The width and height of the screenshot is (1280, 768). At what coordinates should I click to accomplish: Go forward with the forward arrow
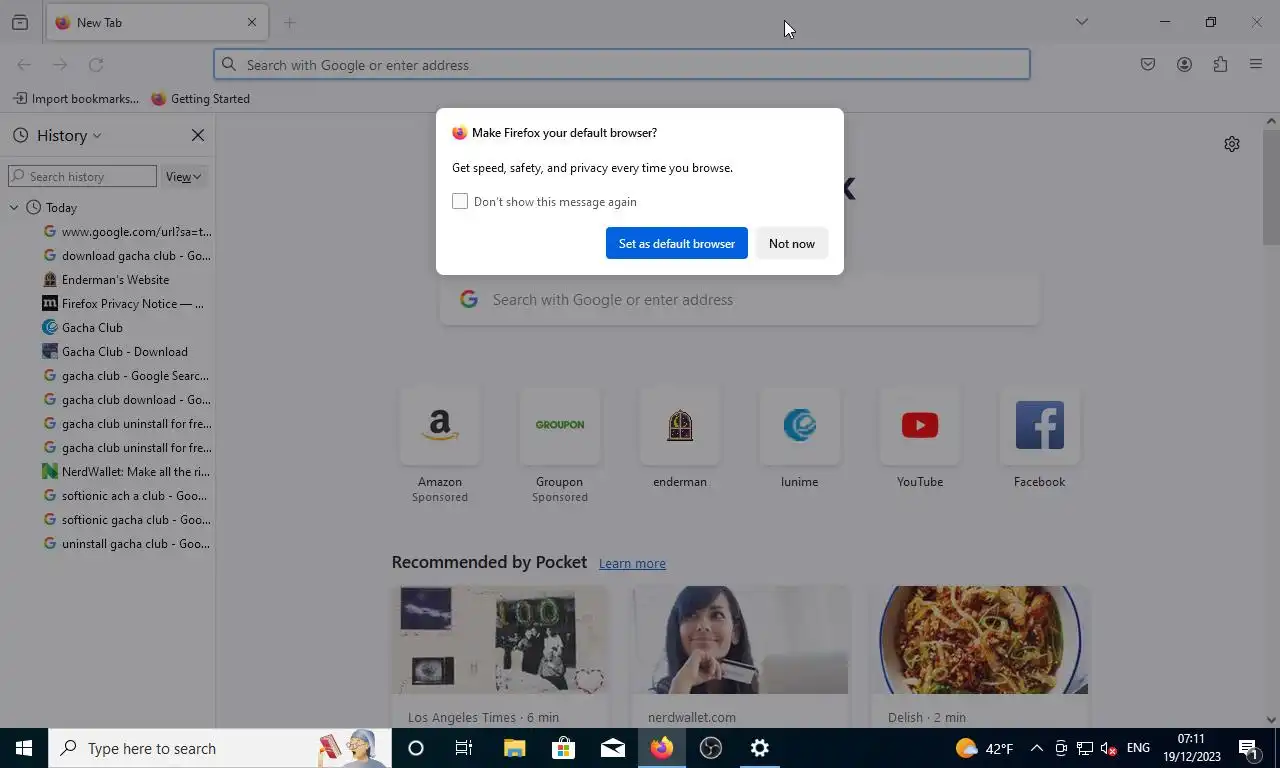[x=60, y=65]
